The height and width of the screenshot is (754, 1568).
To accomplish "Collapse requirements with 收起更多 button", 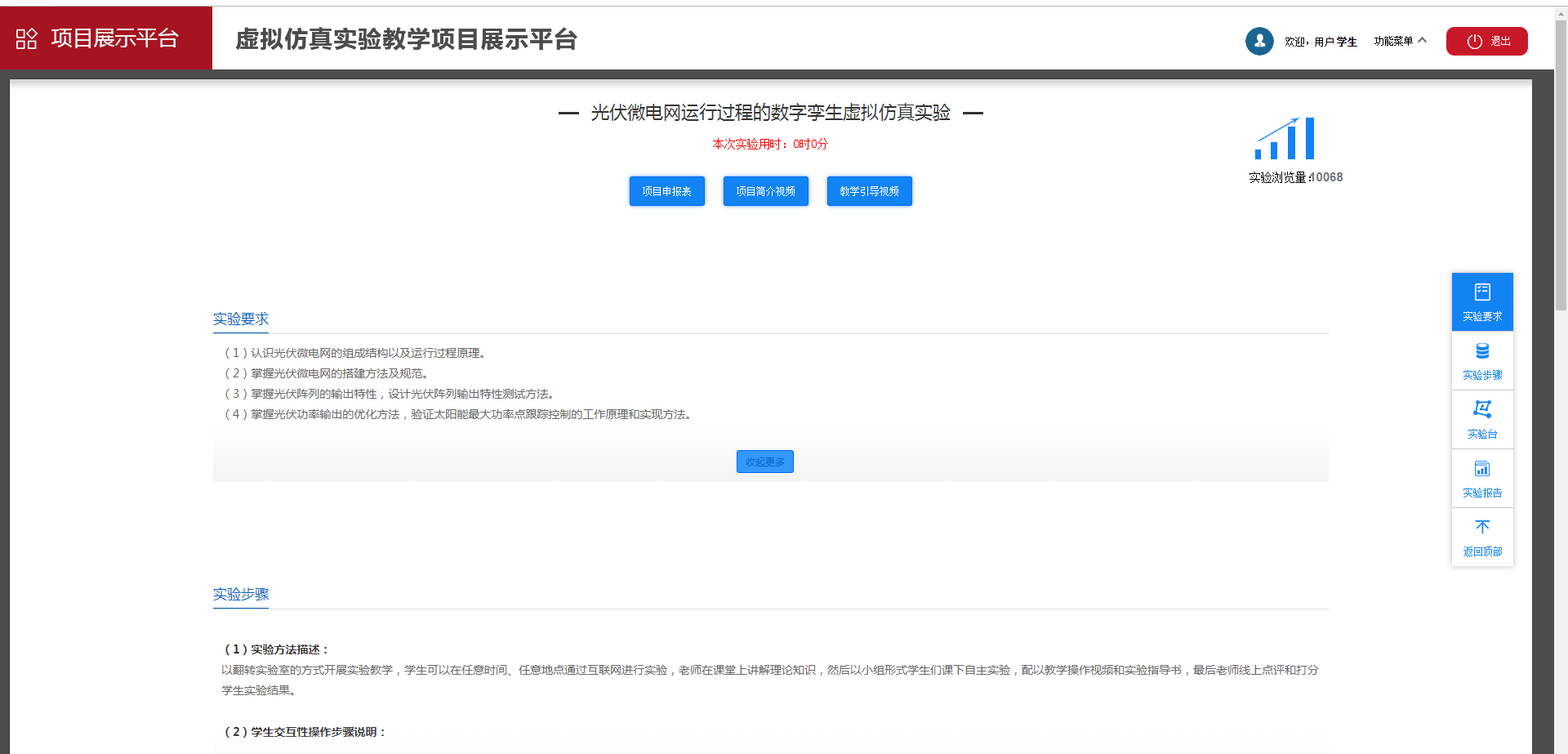I will coord(764,462).
